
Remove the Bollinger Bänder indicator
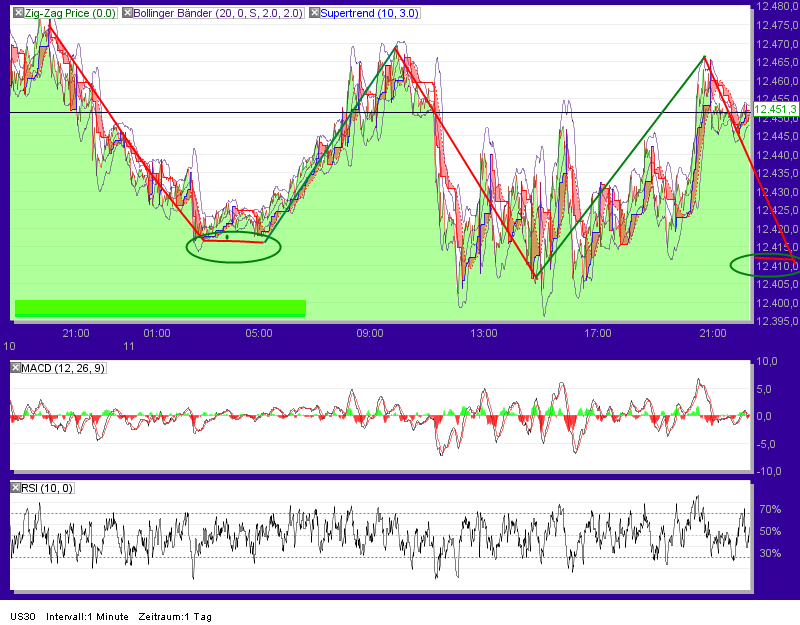tap(125, 13)
